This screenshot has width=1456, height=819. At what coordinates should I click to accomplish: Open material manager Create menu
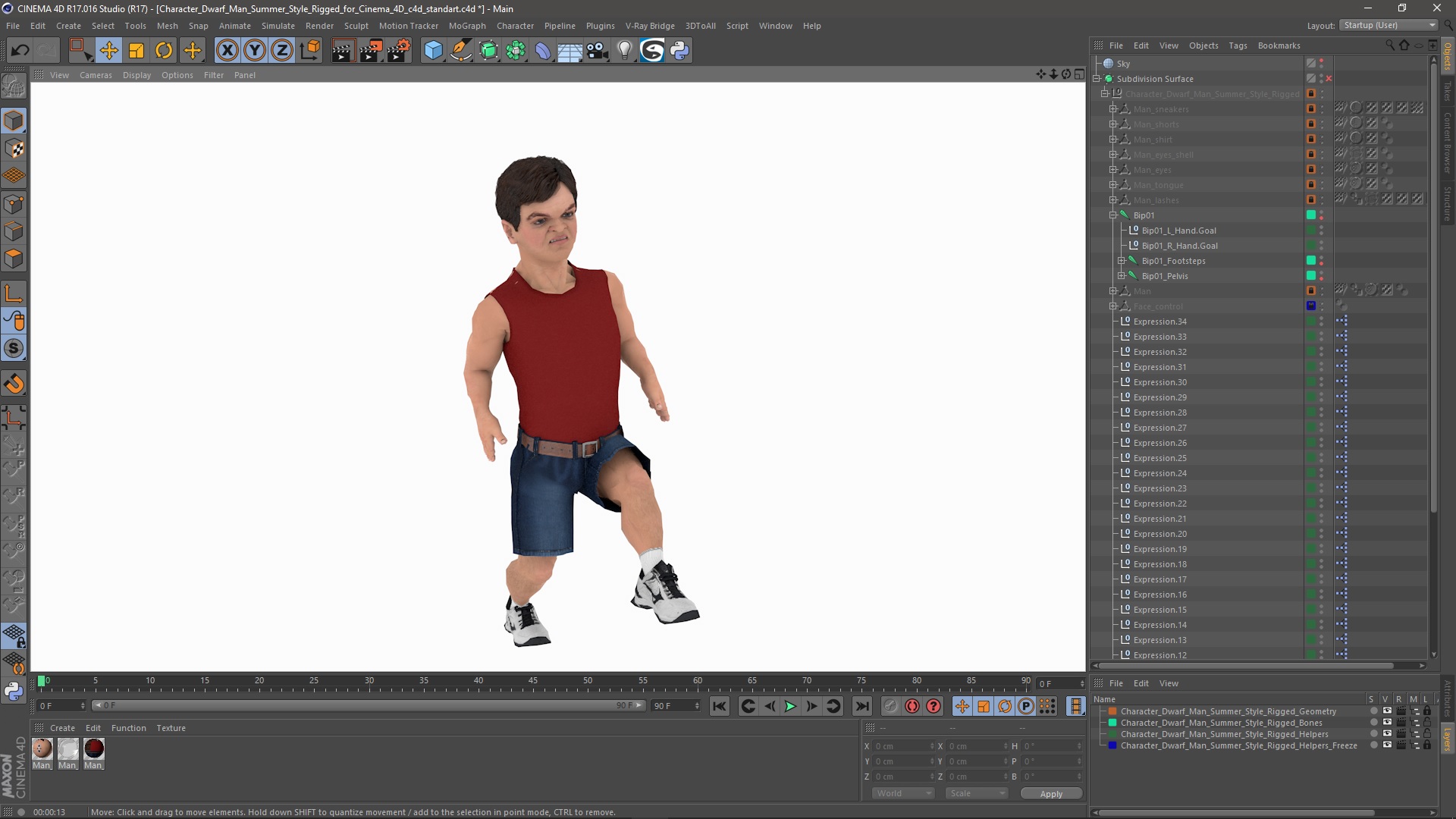[62, 728]
